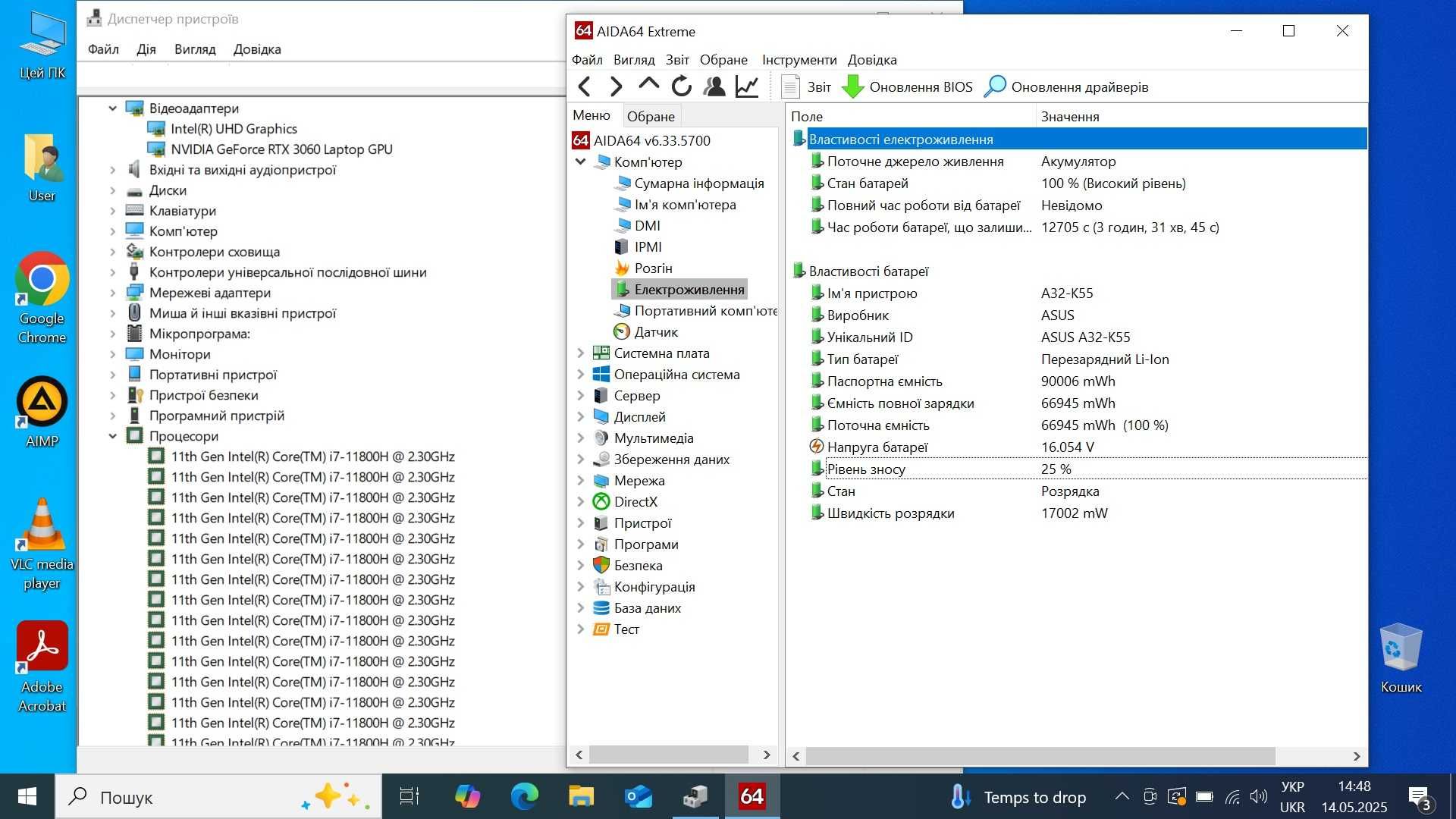
Task: Select Портативний комп'ютер tree item
Action: pos(705,310)
